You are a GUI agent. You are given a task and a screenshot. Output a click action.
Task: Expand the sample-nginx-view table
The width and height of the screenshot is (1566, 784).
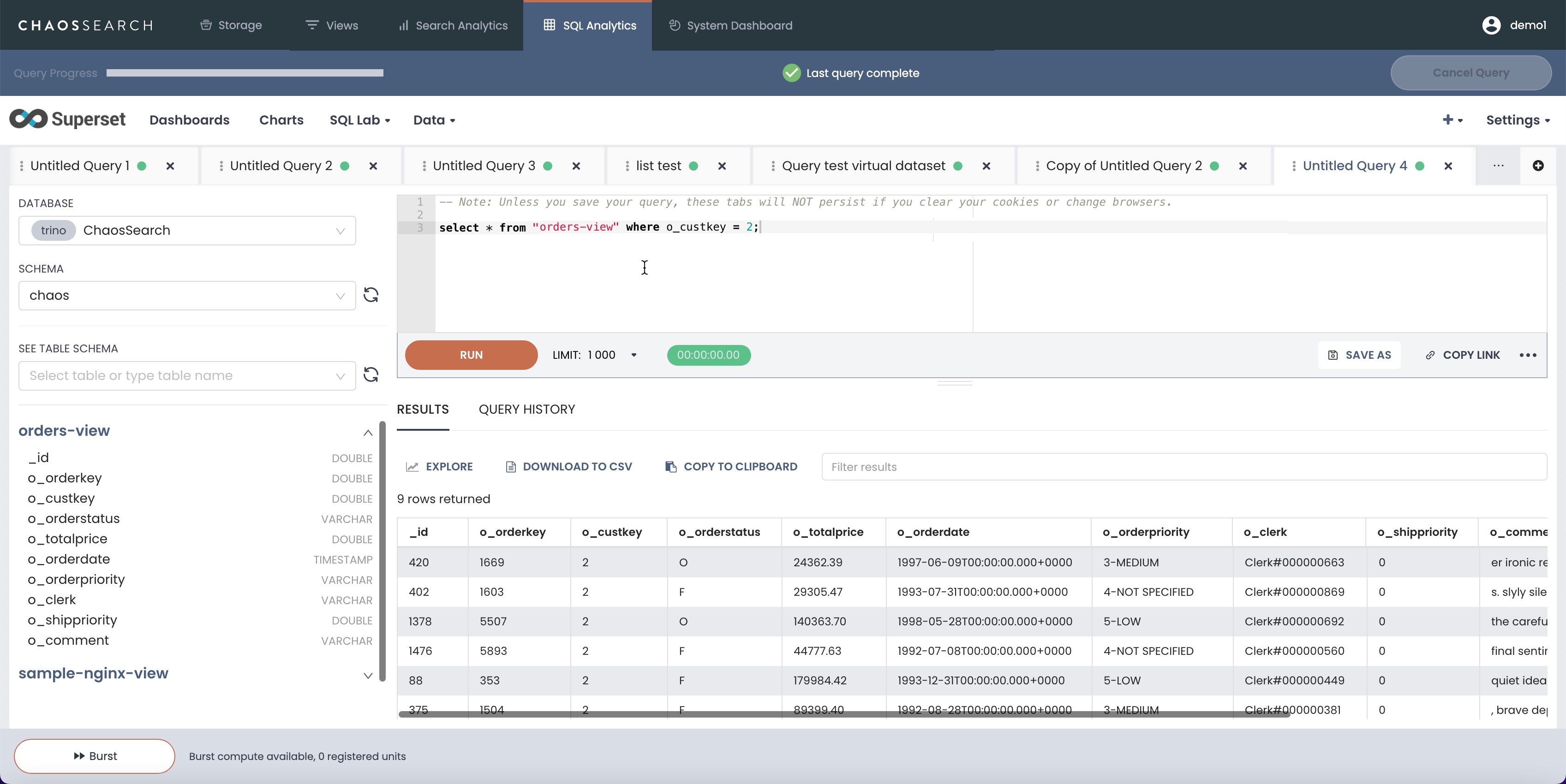pyautogui.click(x=368, y=675)
